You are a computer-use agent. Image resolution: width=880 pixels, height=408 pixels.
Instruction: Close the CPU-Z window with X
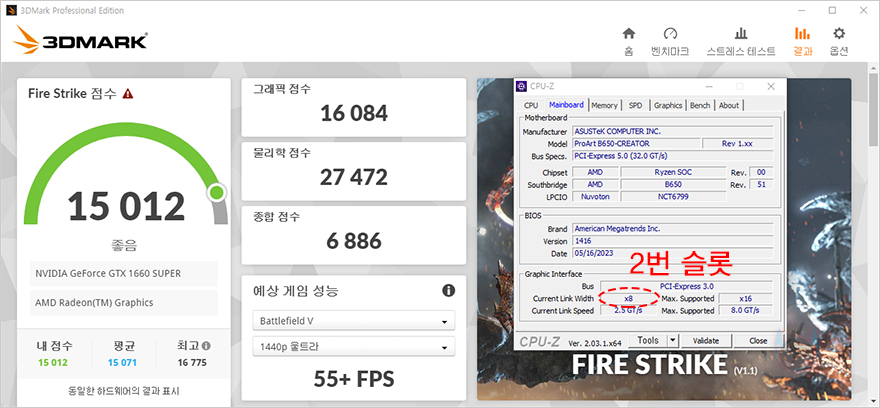pyautogui.click(x=771, y=86)
